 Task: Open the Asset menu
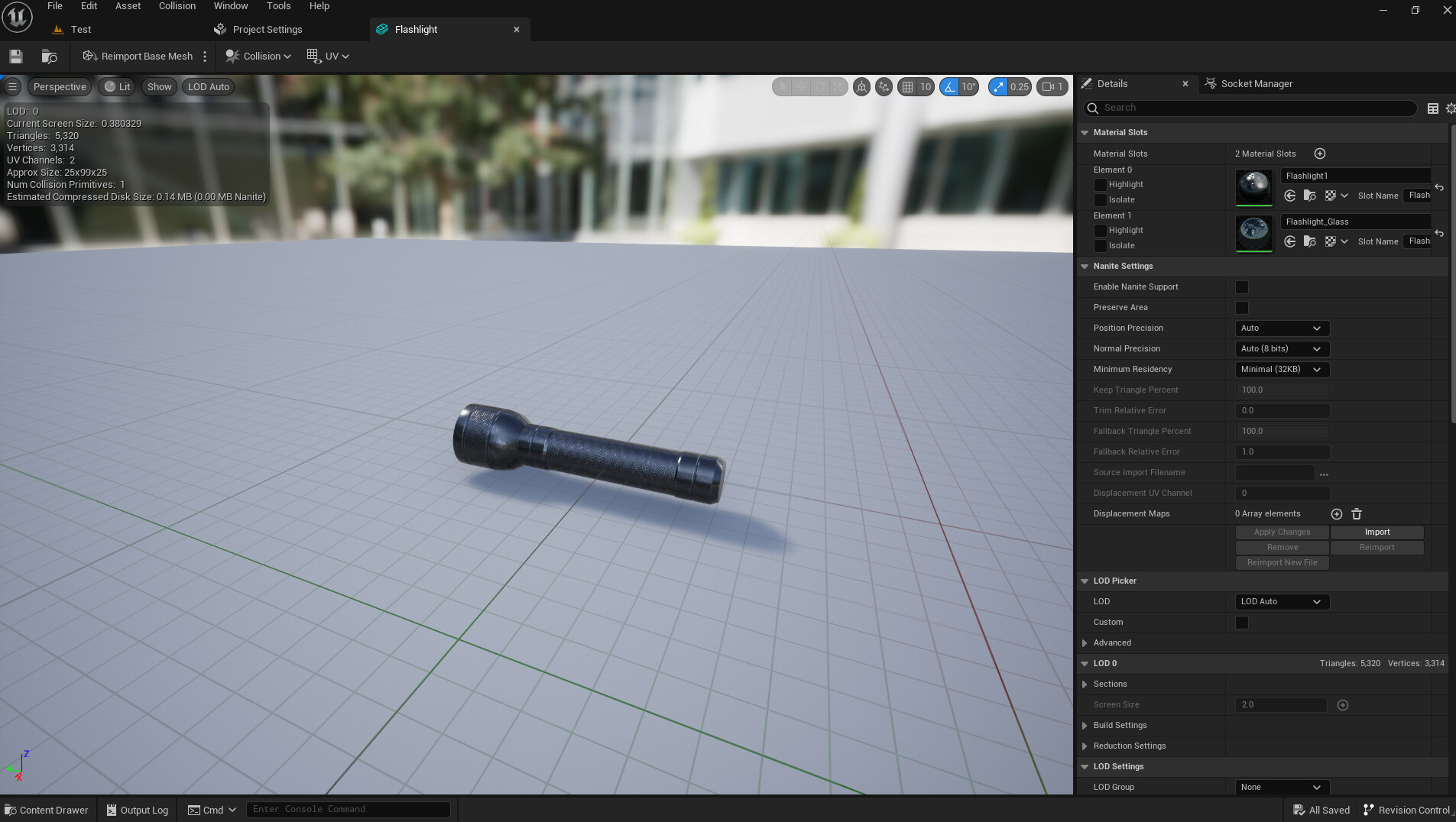click(x=128, y=6)
